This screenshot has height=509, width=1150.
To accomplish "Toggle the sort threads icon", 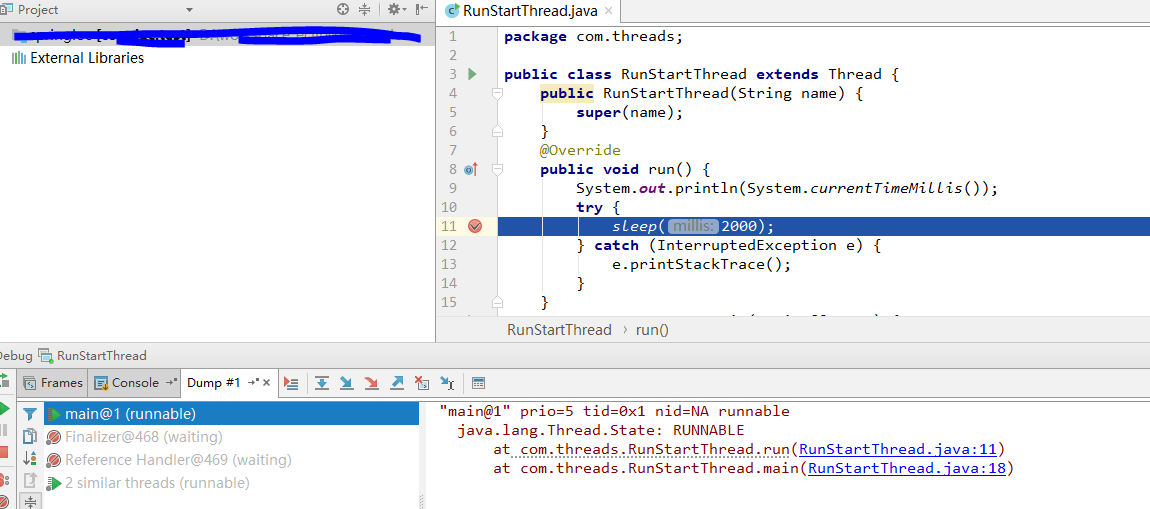I will tap(29, 459).
